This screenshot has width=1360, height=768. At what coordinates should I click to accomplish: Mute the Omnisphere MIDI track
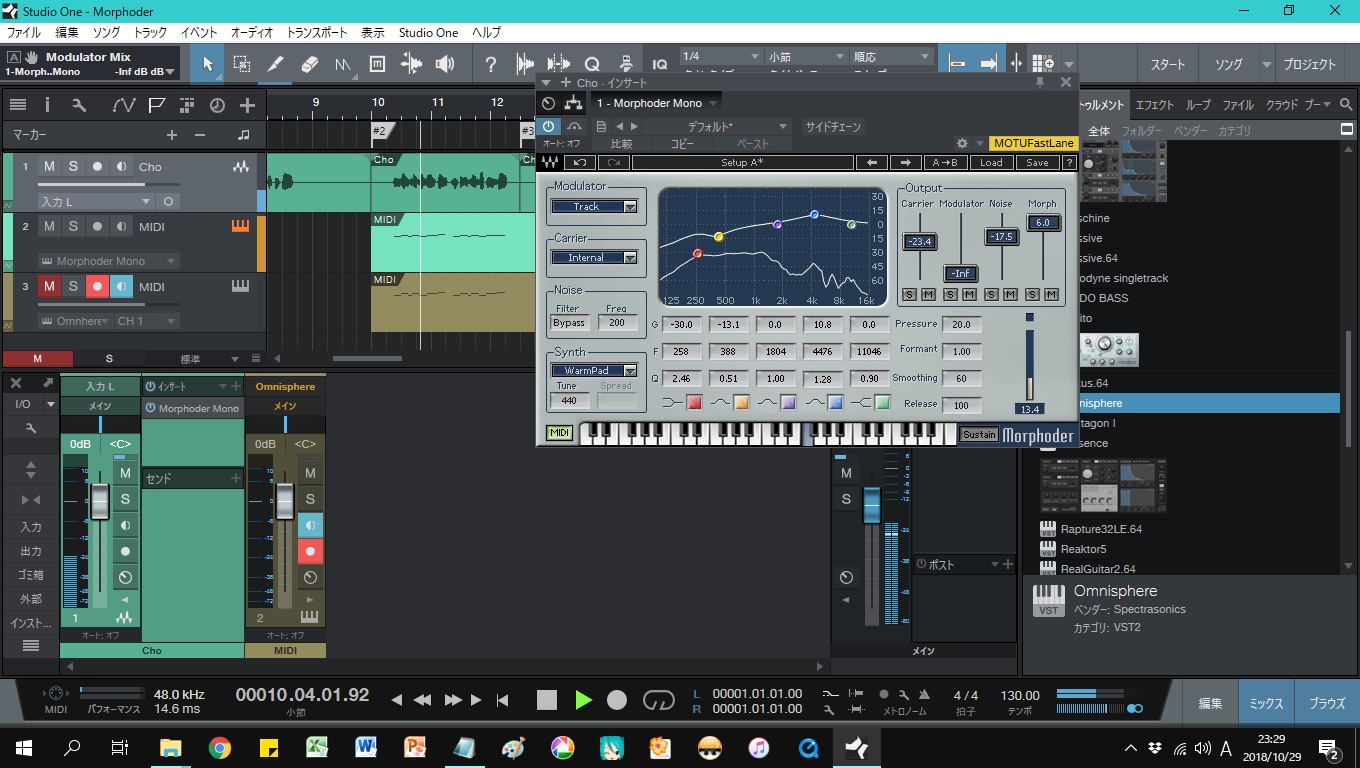pyautogui.click(x=48, y=287)
